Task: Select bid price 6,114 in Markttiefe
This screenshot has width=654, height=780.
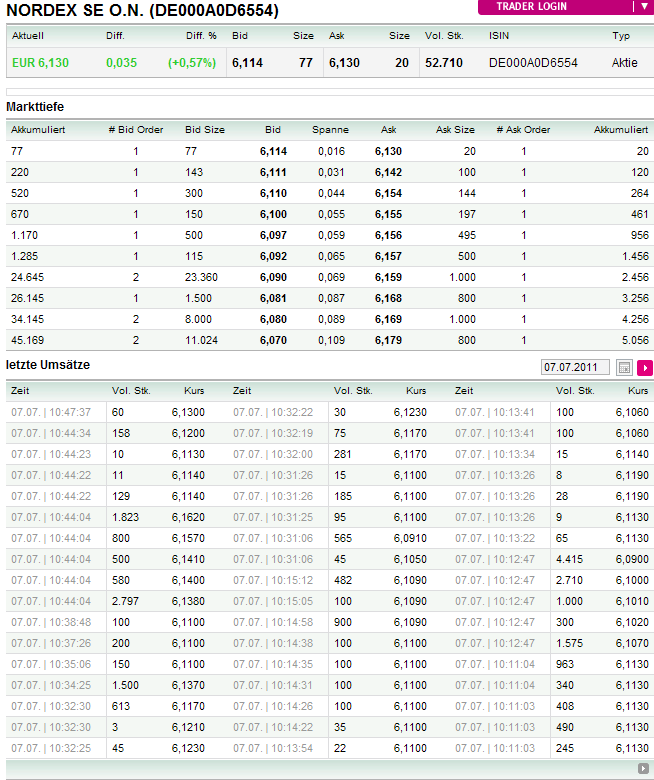Action: click(273, 151)
